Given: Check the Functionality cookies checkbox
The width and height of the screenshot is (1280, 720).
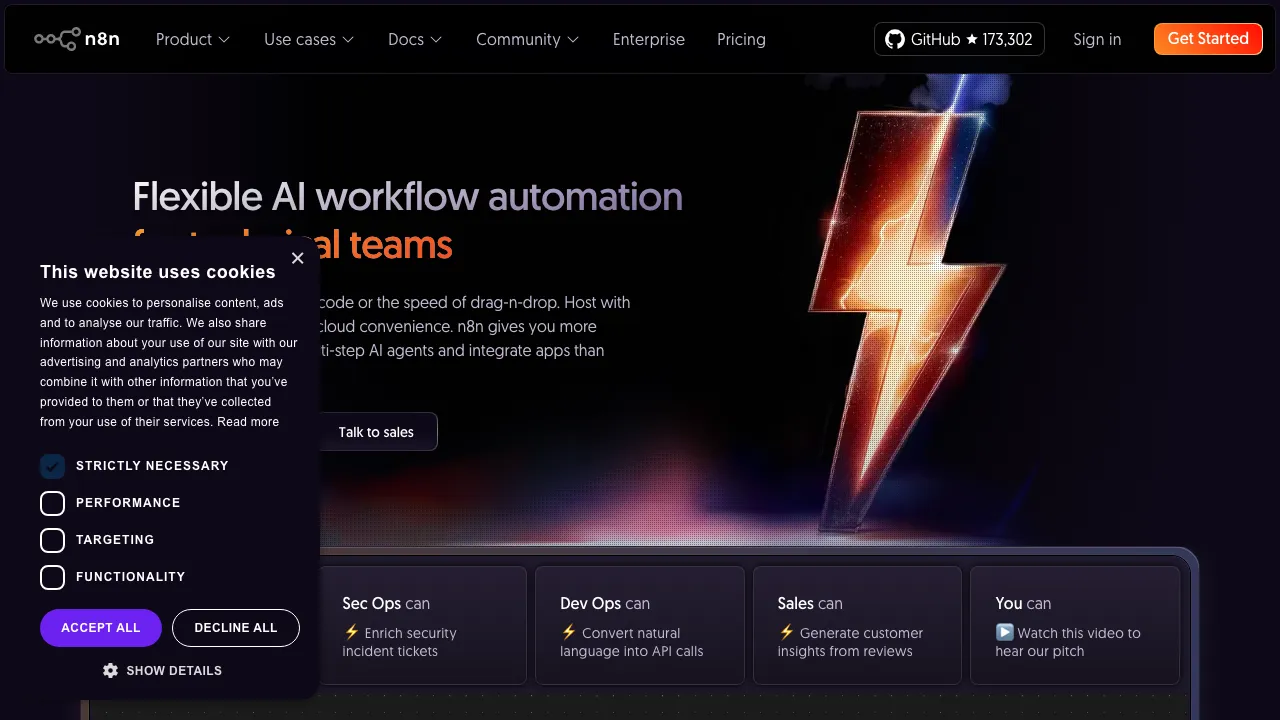Looking at the screenshot, I should 52,577.
